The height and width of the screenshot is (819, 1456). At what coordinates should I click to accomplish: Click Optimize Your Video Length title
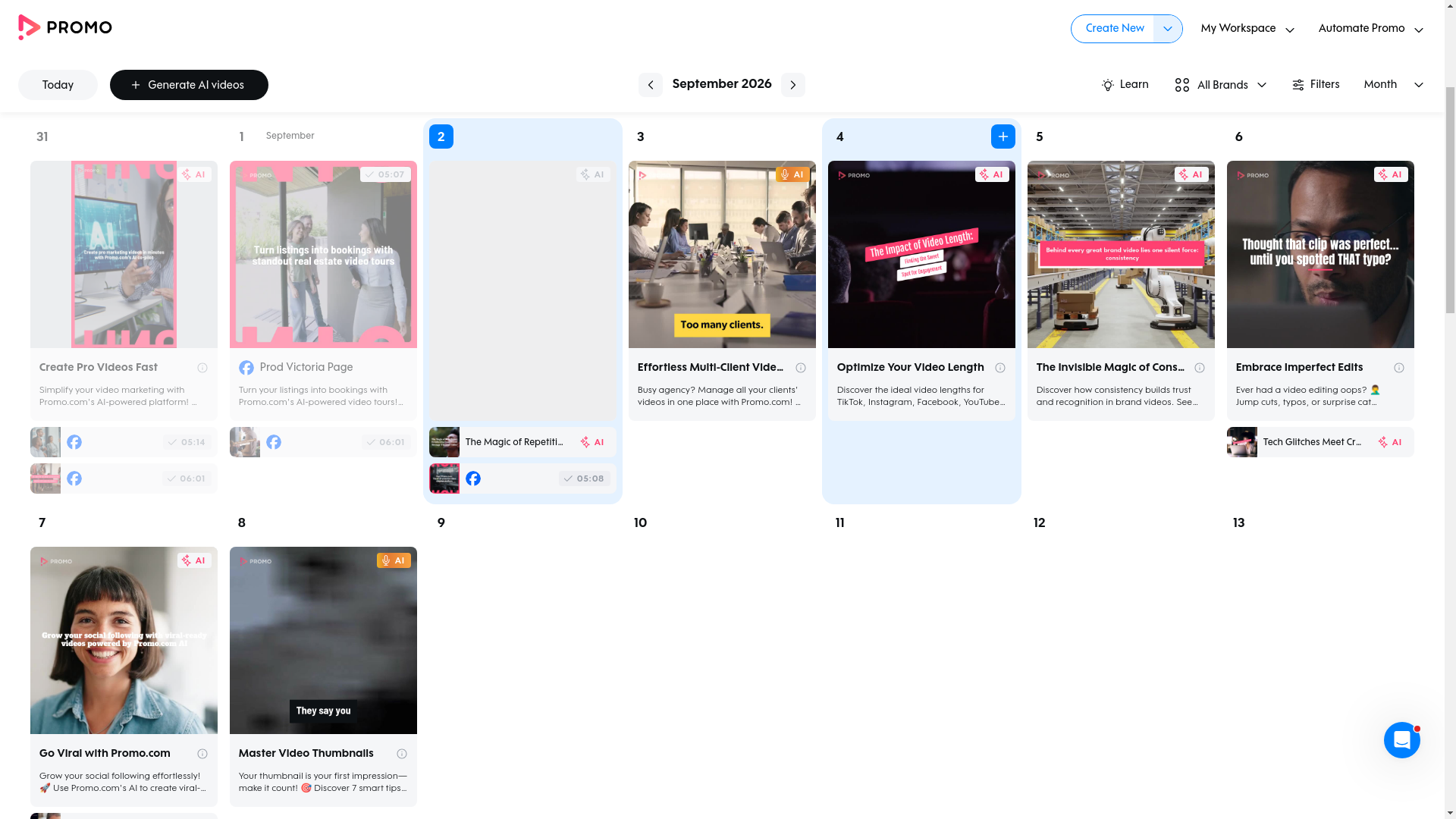click(x=910, y=368)
